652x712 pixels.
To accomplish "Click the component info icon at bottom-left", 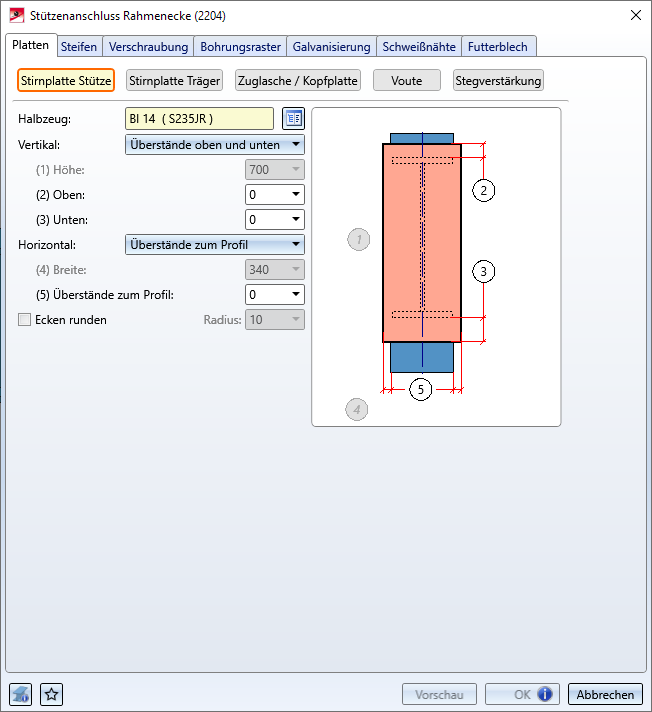I will pos(21,694).
